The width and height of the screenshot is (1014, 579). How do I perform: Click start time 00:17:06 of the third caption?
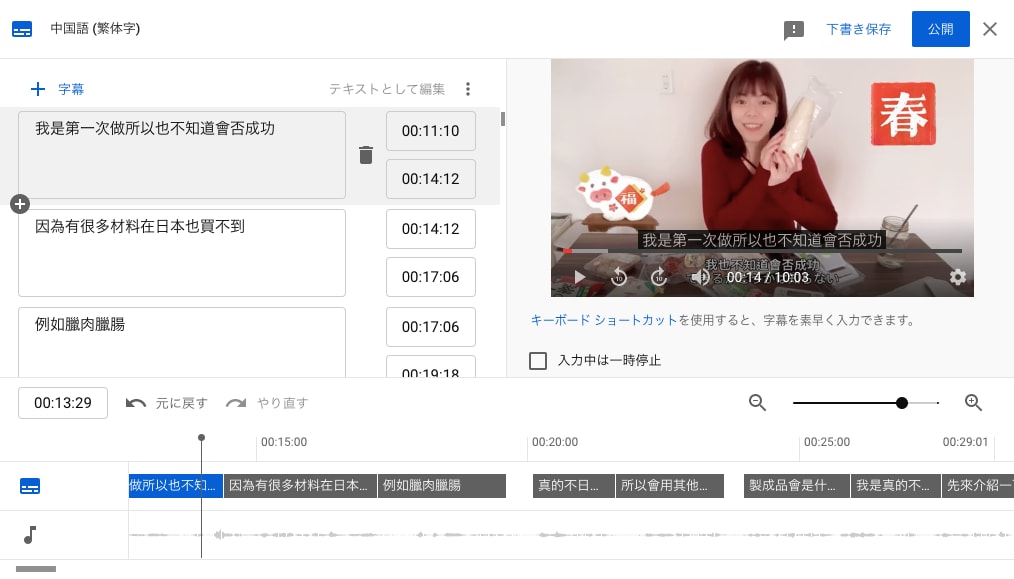click(431, 327)
